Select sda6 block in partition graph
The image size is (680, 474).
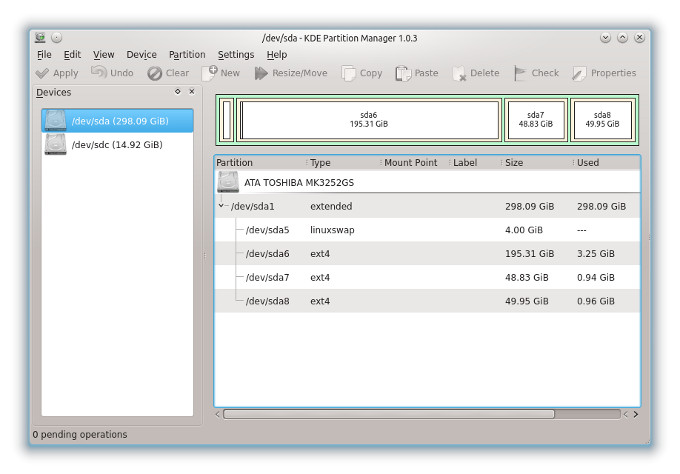(369, 120)
